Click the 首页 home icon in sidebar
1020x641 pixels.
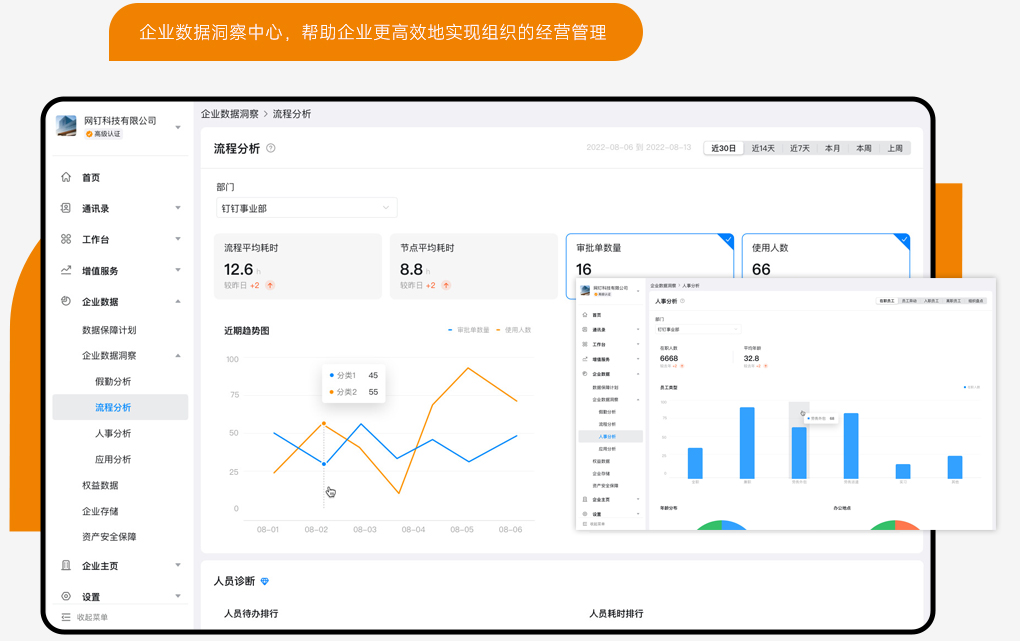[x=66, y=178]
